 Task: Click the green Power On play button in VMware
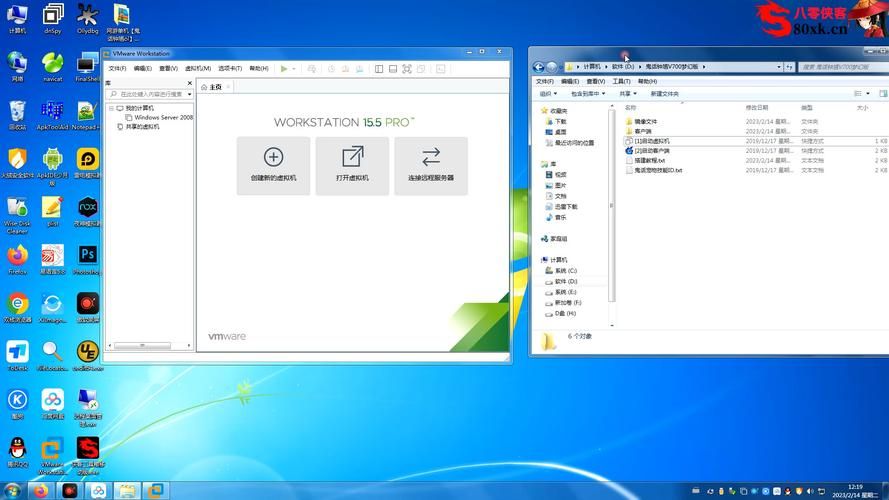(283, 69)
